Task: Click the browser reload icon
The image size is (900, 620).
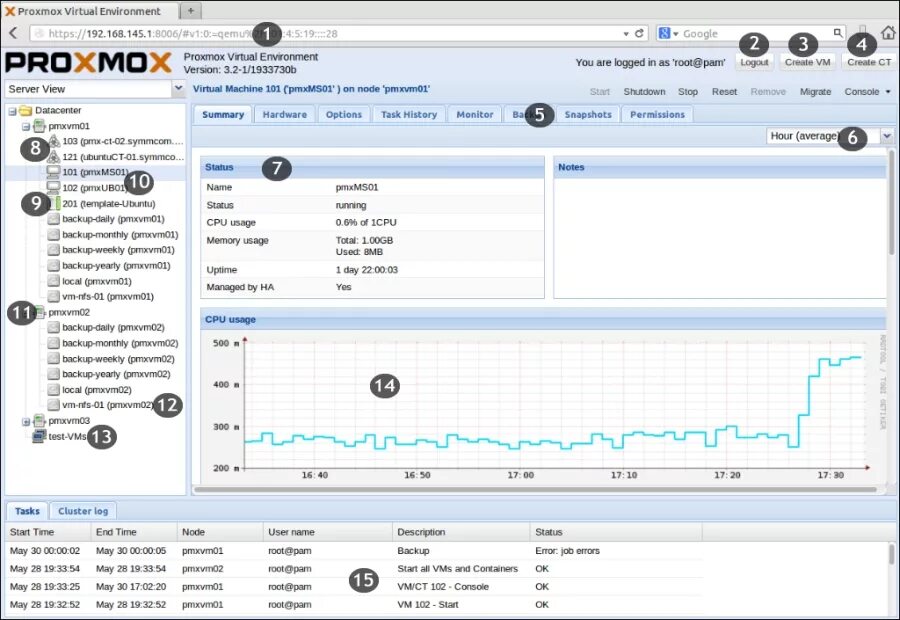Action: pyautogui.click(x=639, y=33)
